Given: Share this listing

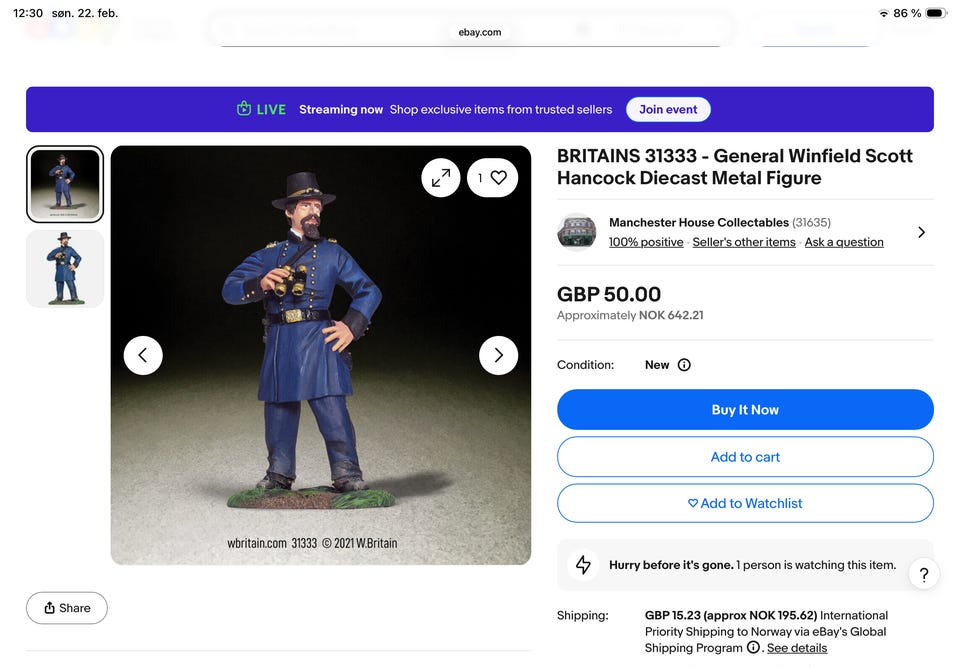Looking at the screenshot, I should point(67,608).
